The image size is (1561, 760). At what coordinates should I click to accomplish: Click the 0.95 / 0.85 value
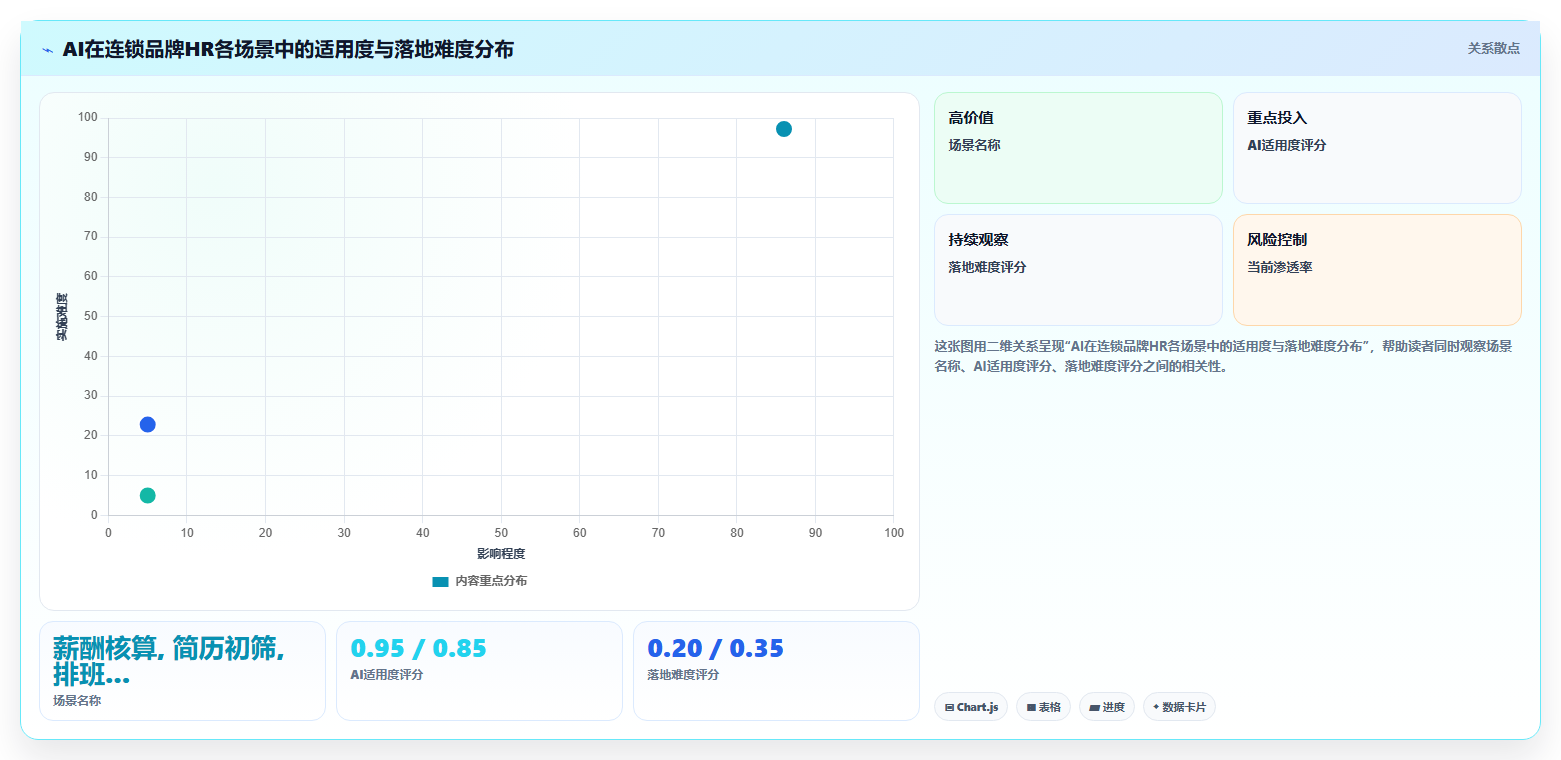(x=418, y=648)
